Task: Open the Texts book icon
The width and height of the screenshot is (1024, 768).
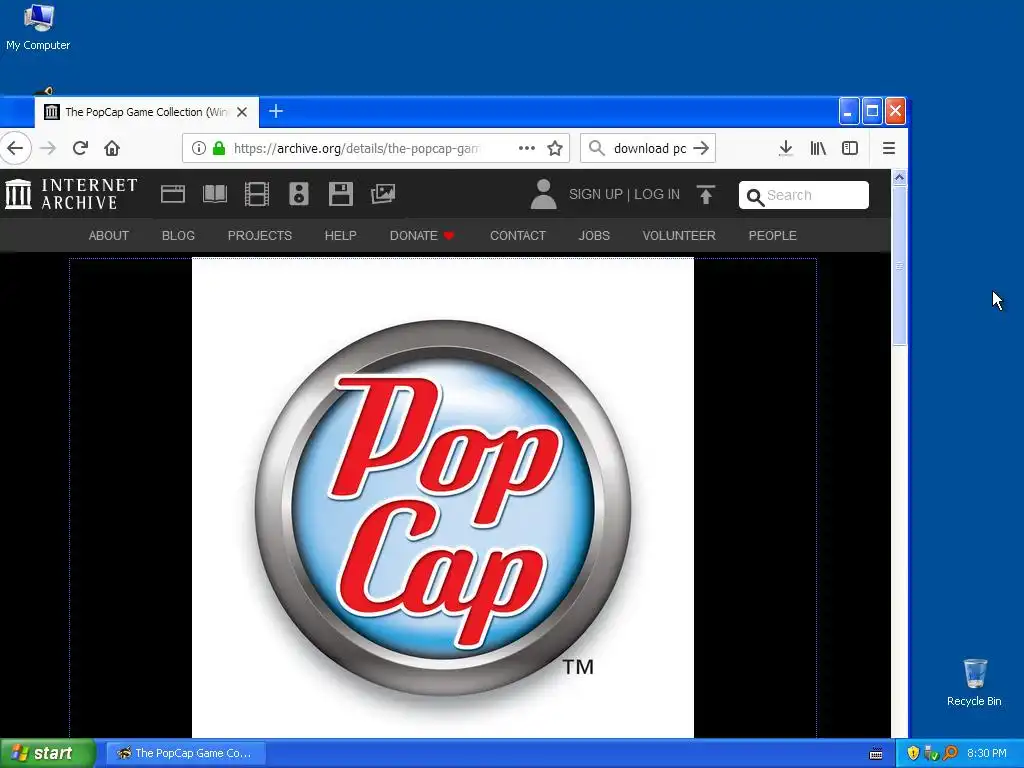Action: pos(215,194)
